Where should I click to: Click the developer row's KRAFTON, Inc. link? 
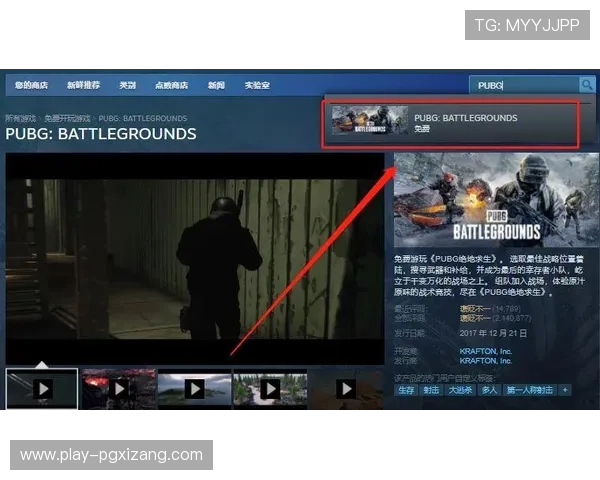[x=486, y=351]
